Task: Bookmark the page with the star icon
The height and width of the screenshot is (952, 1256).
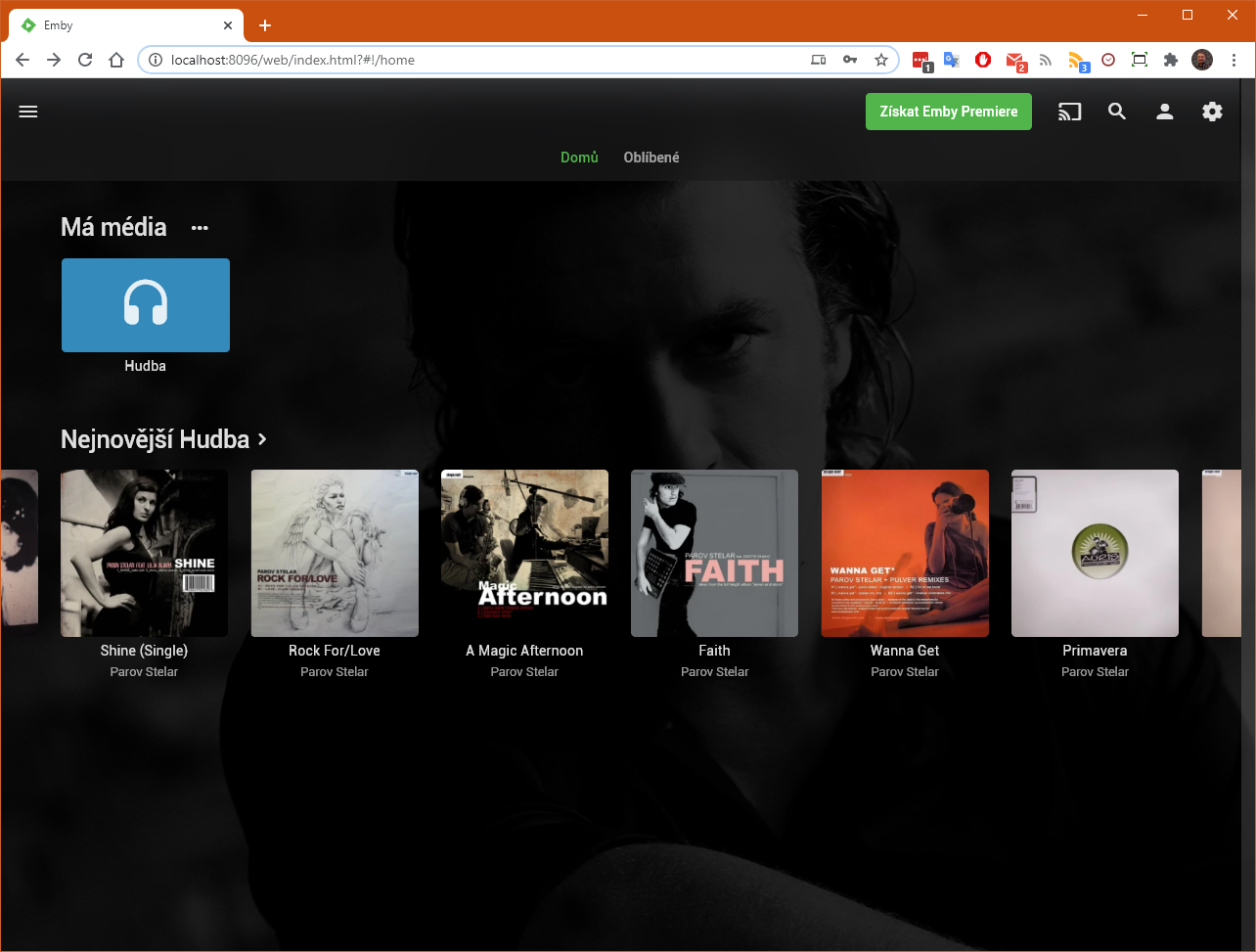Action: tap(880, 60)
